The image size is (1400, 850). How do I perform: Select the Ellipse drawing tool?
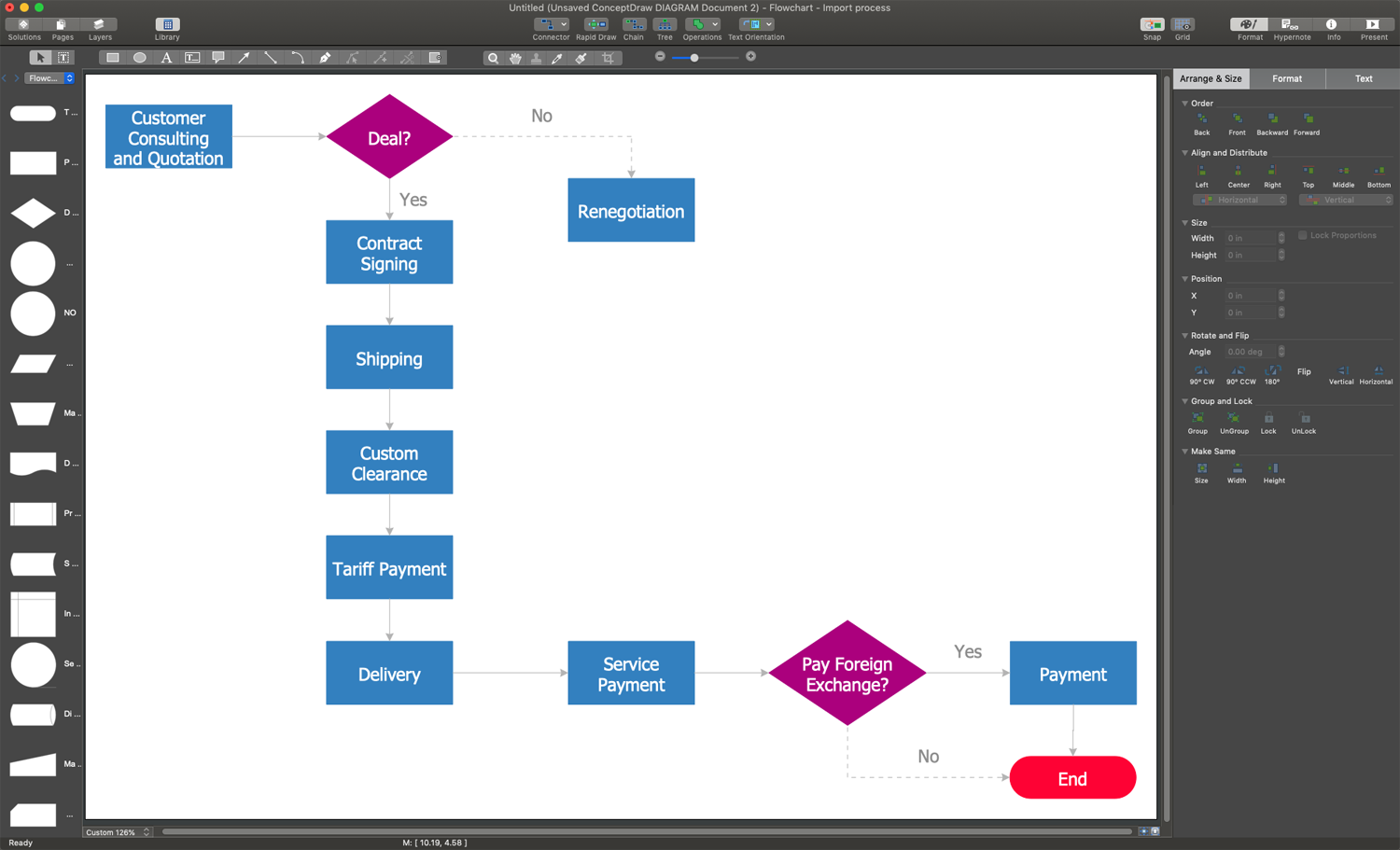(139, 57)
